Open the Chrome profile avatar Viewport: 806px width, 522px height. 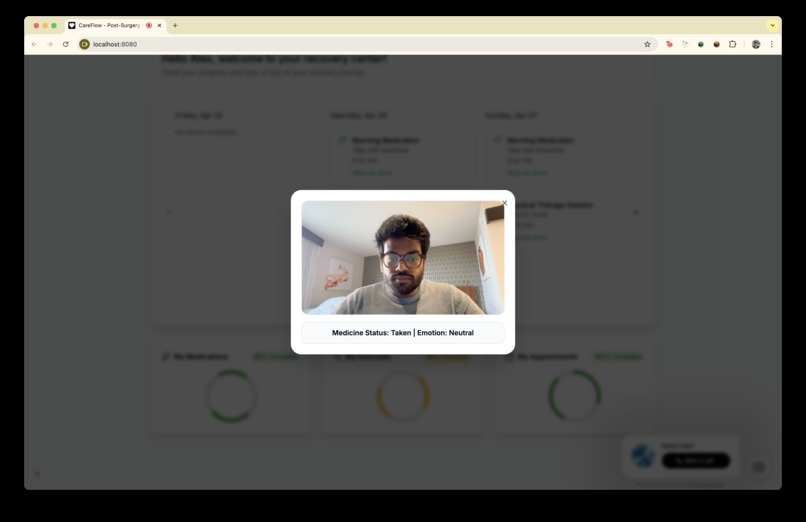756,44
